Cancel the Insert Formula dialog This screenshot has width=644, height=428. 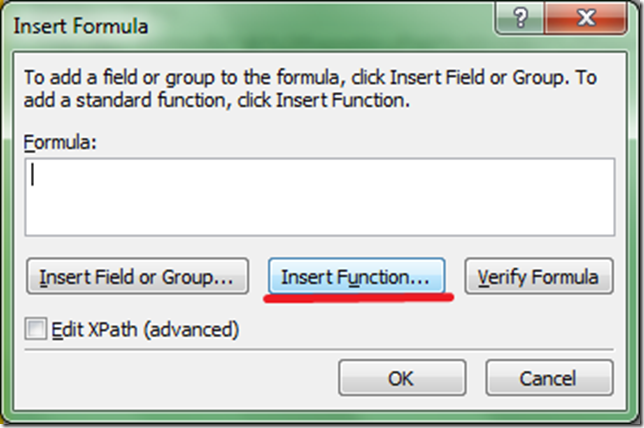[549, 378]
